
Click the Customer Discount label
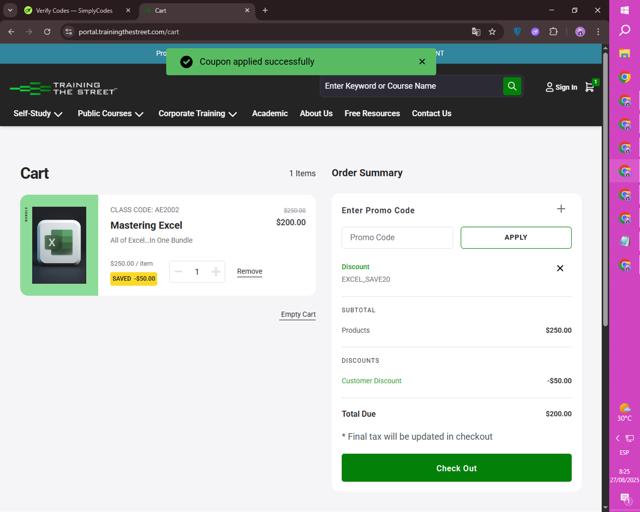tap(371, 381)
